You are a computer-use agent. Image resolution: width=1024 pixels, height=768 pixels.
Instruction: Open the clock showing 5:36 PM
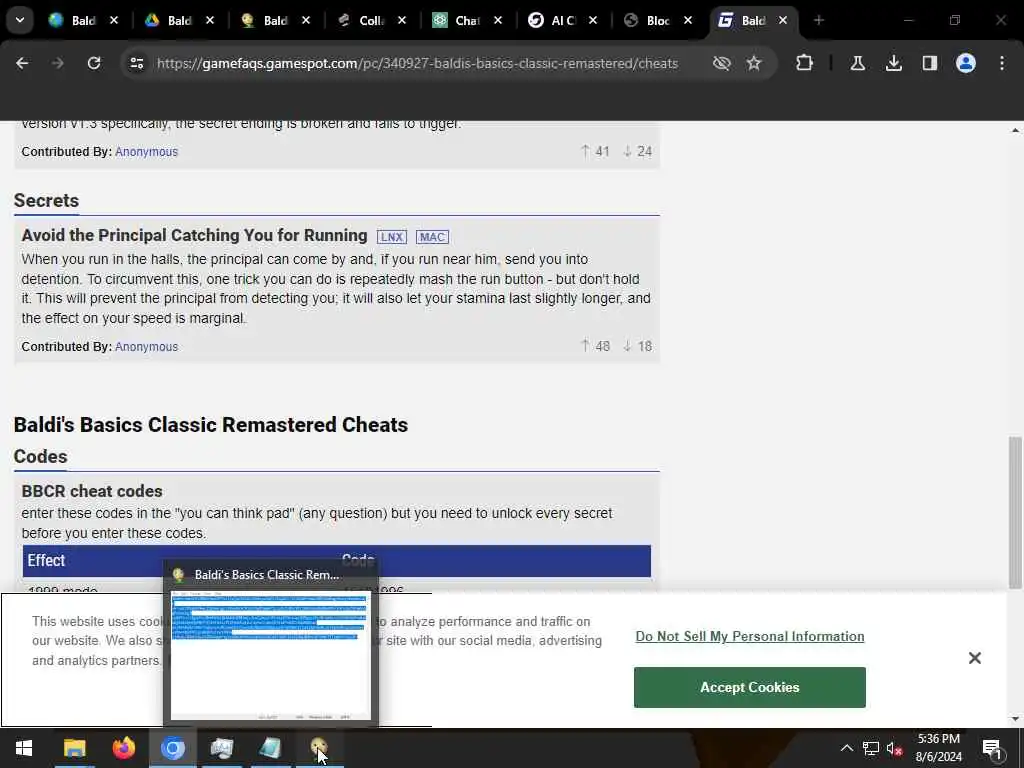[x=938, y=748]
